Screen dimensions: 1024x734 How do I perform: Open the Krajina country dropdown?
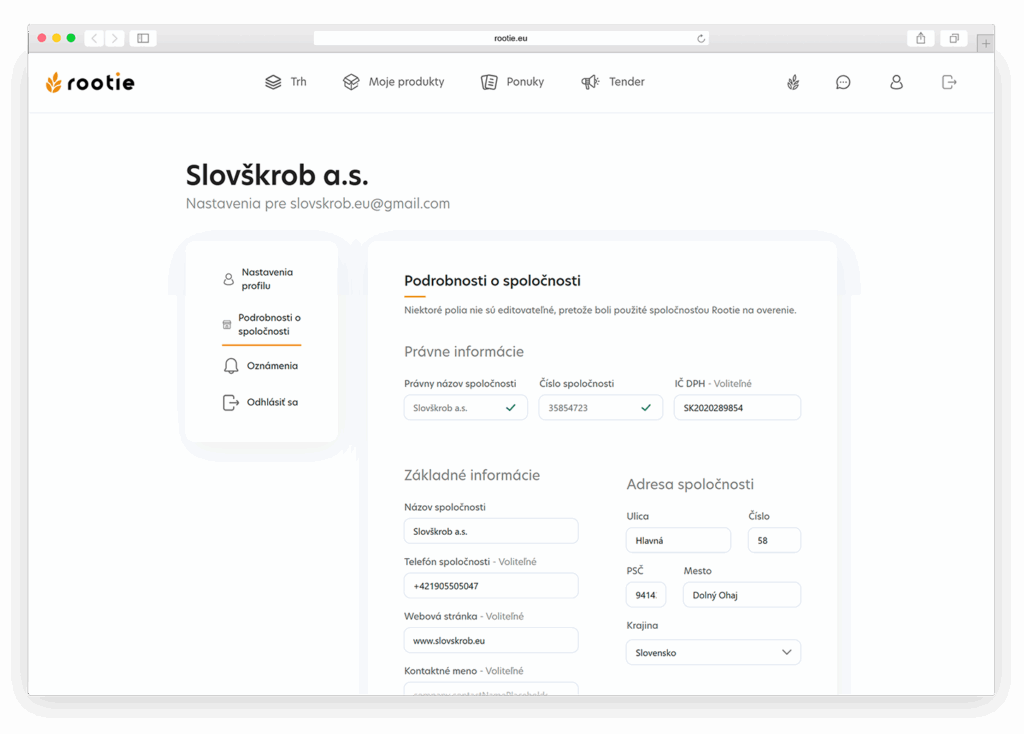coord(713,652)
